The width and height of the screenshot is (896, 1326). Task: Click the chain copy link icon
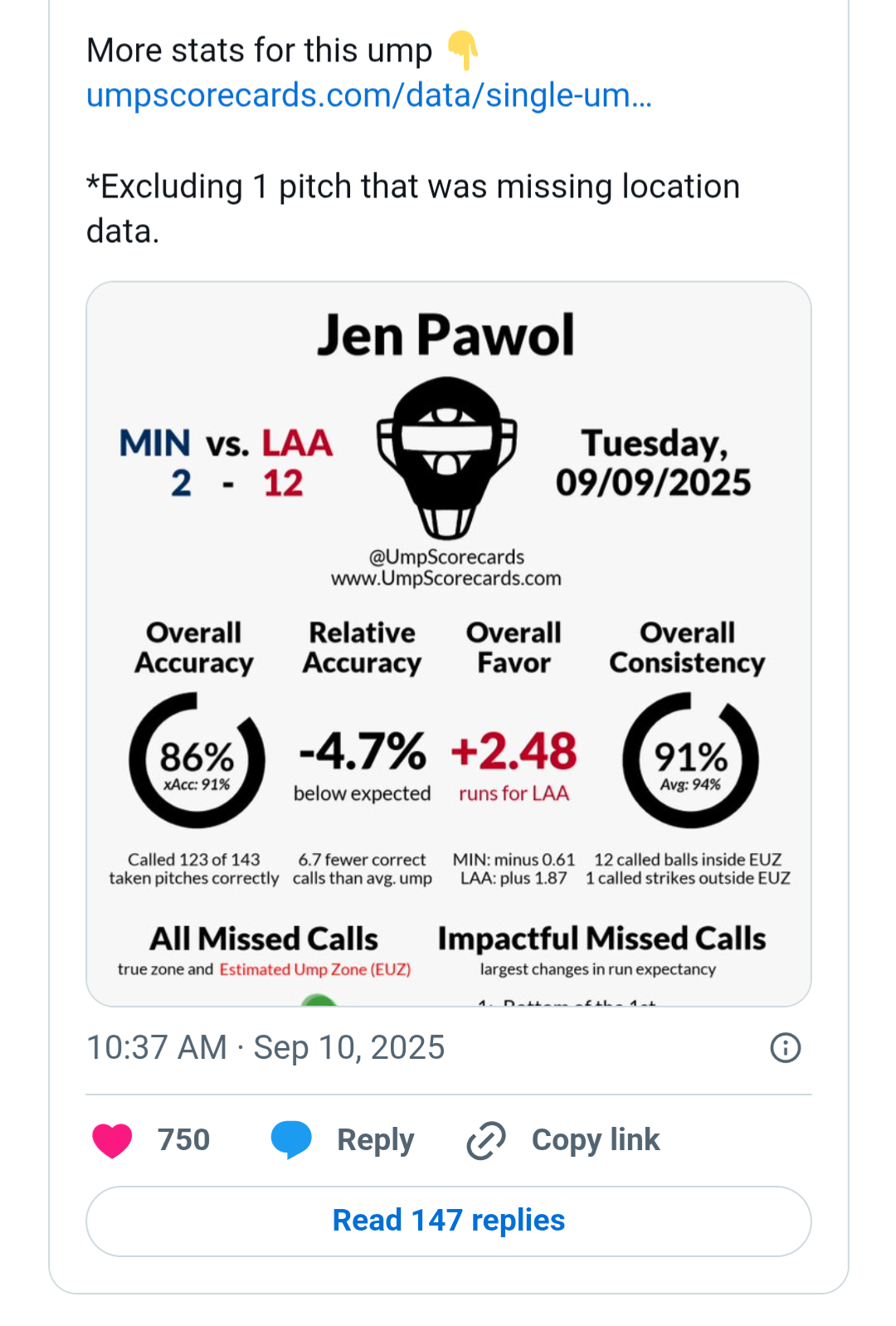(486, 1140)
